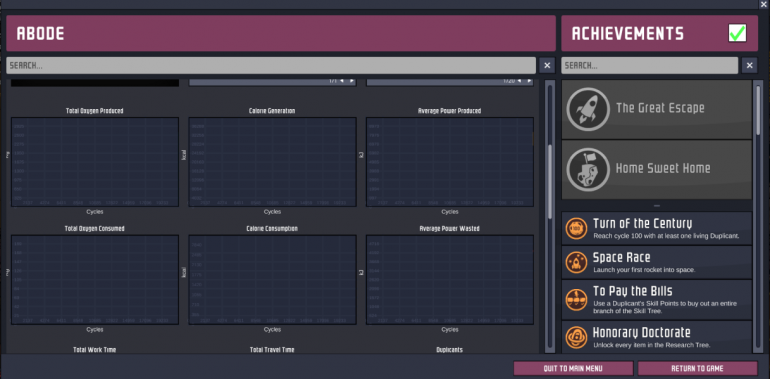Go to next page of 1/20 pager
This screenshot has width=770, height=379.
(x=529, y=81)
